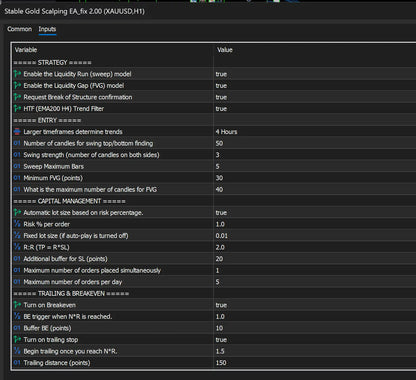Screen dimensions: 416x380
Task: Click integer icon beside Maximum number of orders per day
Action: [x=17, y=282]
